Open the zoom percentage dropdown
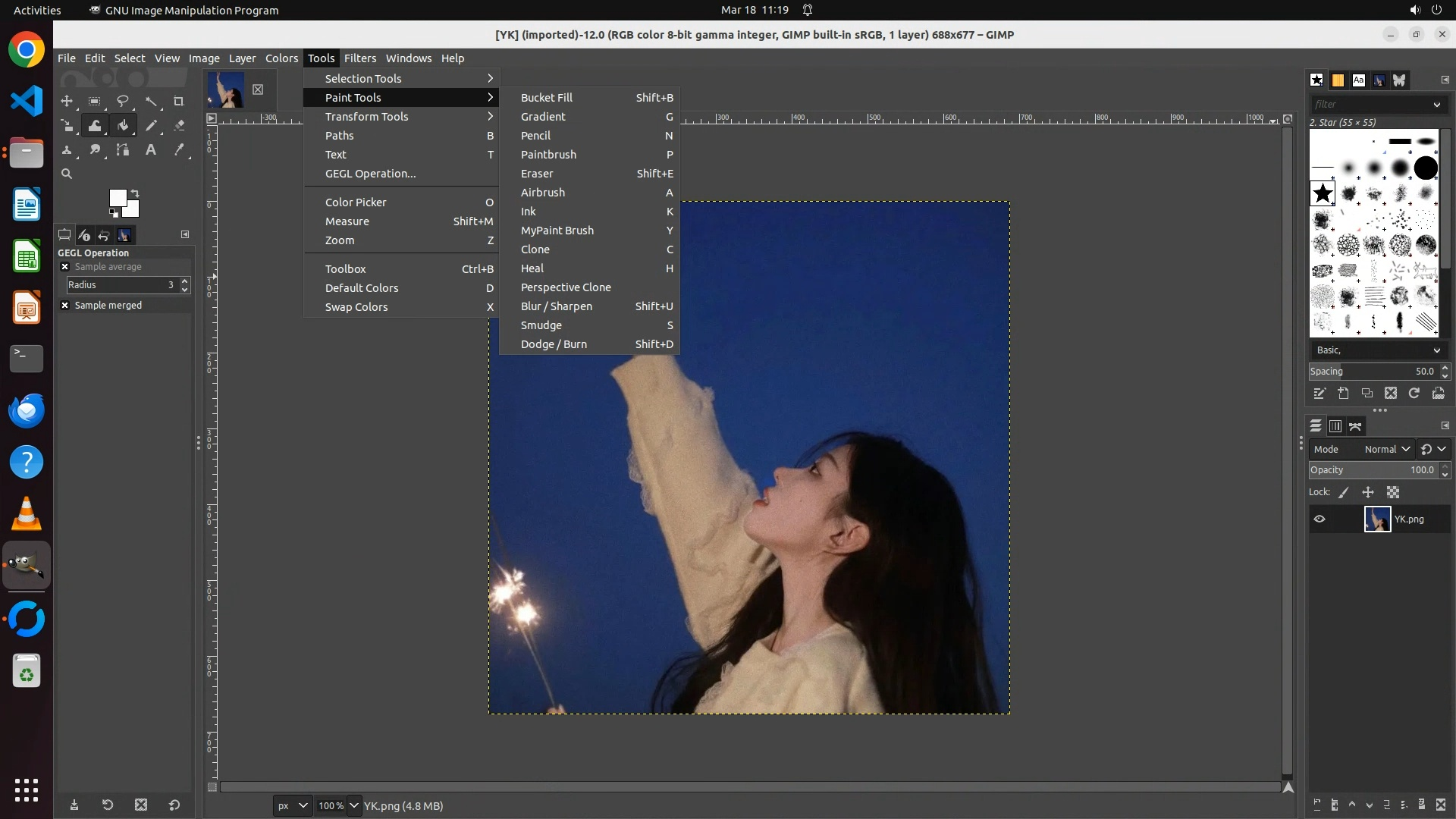This screenshot has height=819, width=1456. [353, 805]
